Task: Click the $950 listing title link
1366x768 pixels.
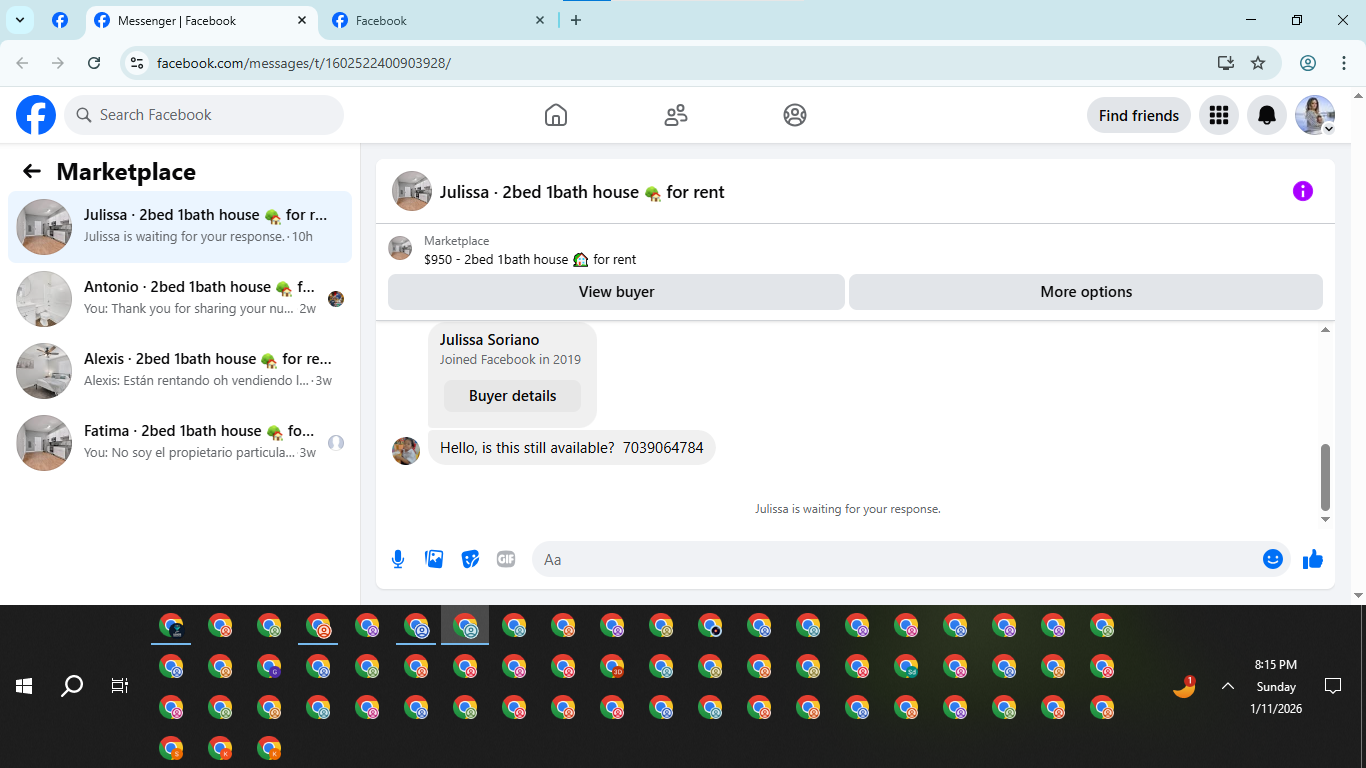Action: pos(530,259)
